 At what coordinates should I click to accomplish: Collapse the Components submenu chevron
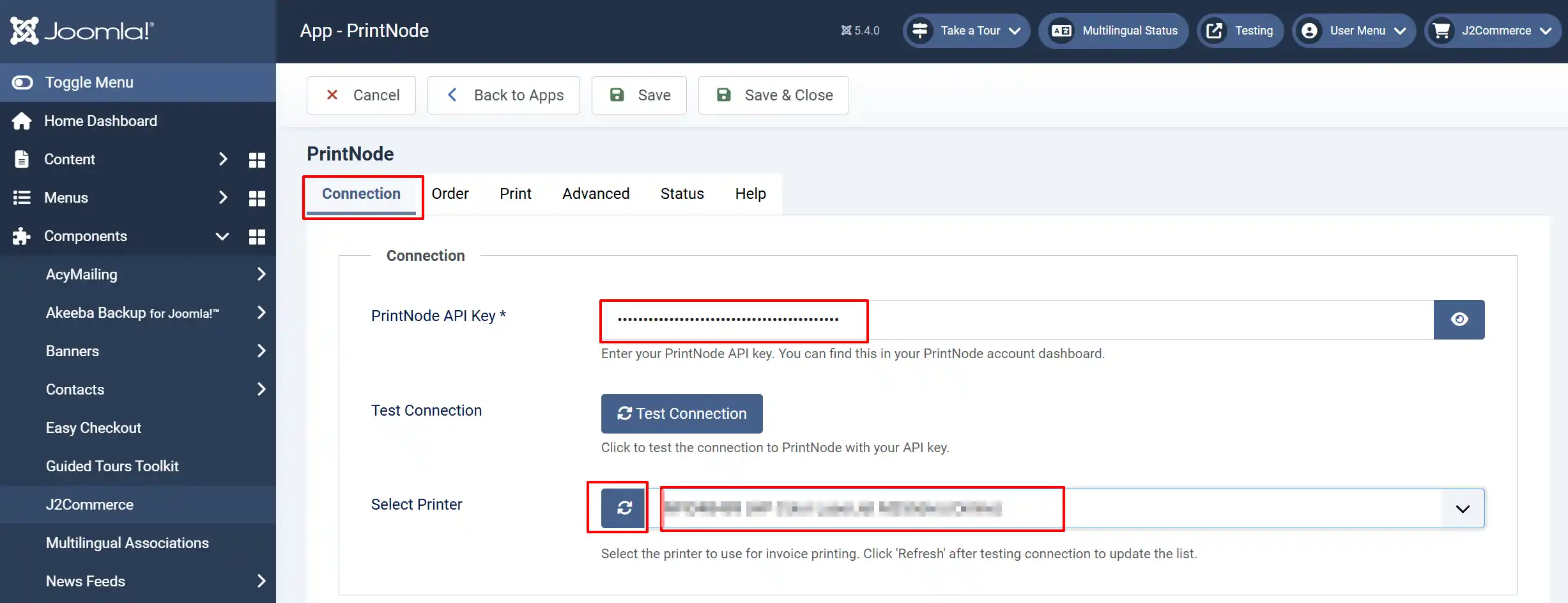click(x=222, y=236)
